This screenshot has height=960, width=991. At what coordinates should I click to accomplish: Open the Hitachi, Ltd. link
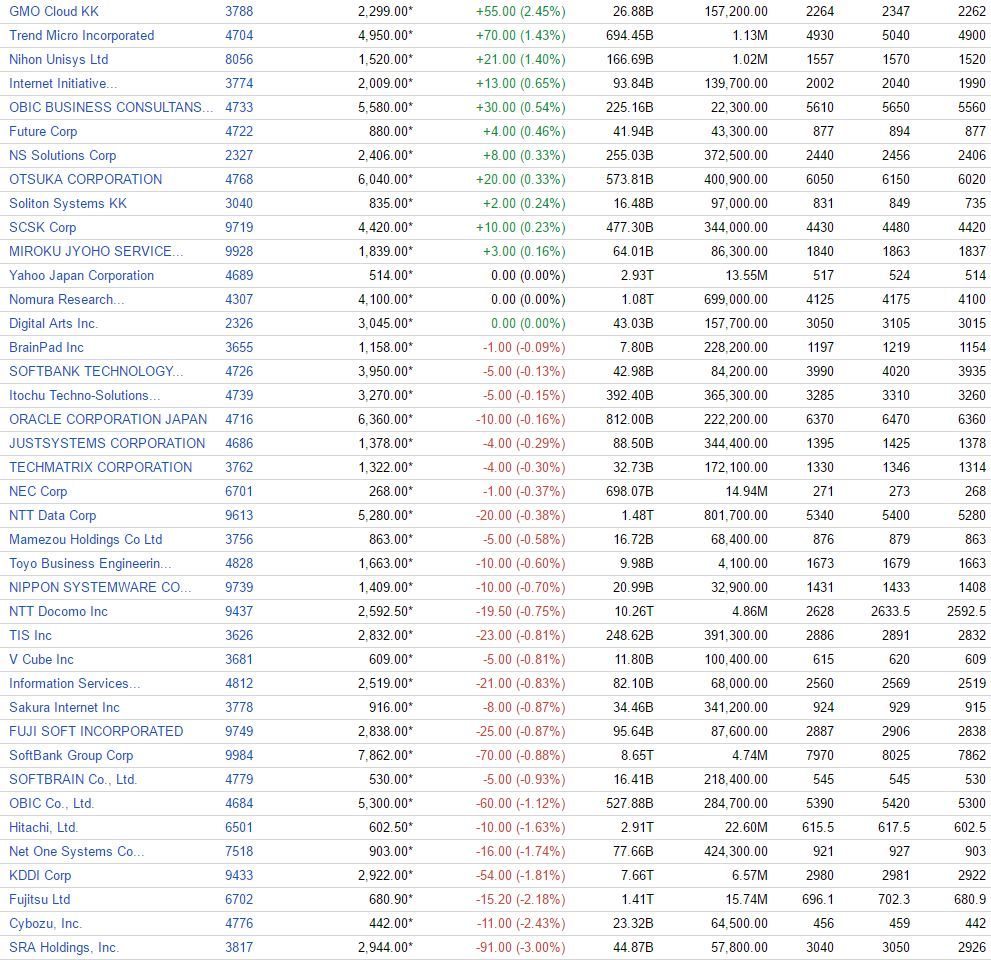pyautogui.click(x=44, y=828)
